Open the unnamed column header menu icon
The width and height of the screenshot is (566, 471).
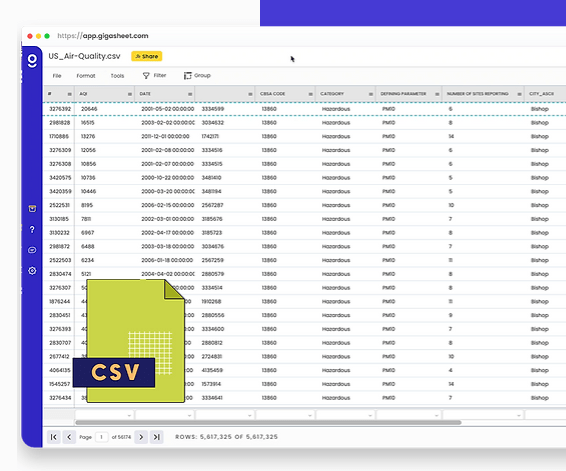[x=251, y=94]
